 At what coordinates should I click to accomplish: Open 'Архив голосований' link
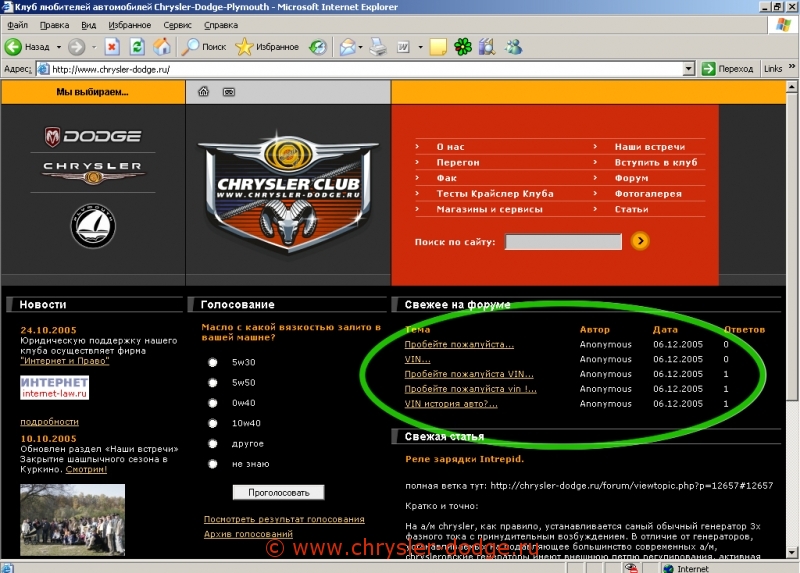[248, 534]
